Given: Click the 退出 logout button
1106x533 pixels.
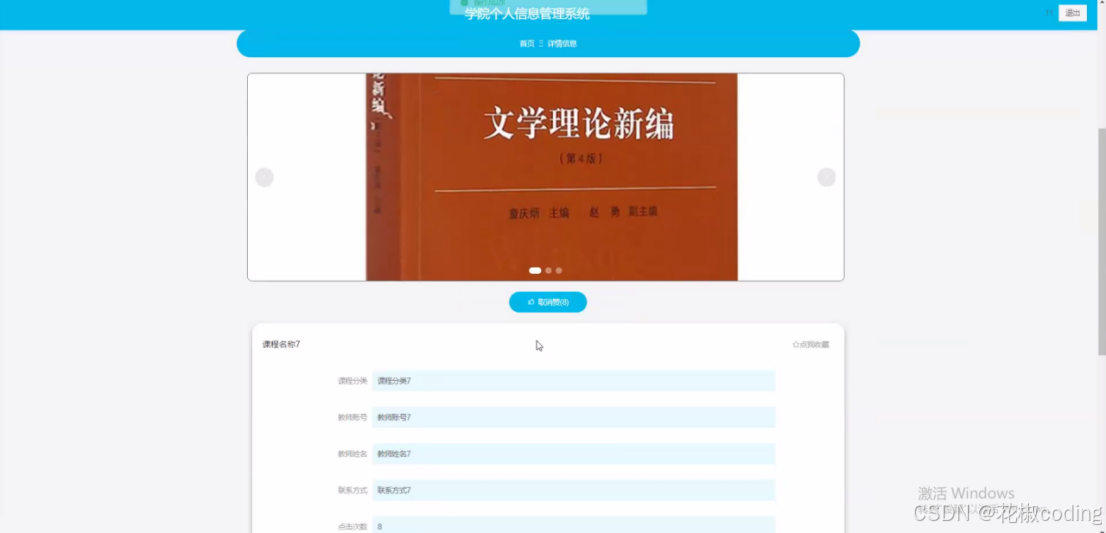Looking at the screenshot, I should 1072,13.
